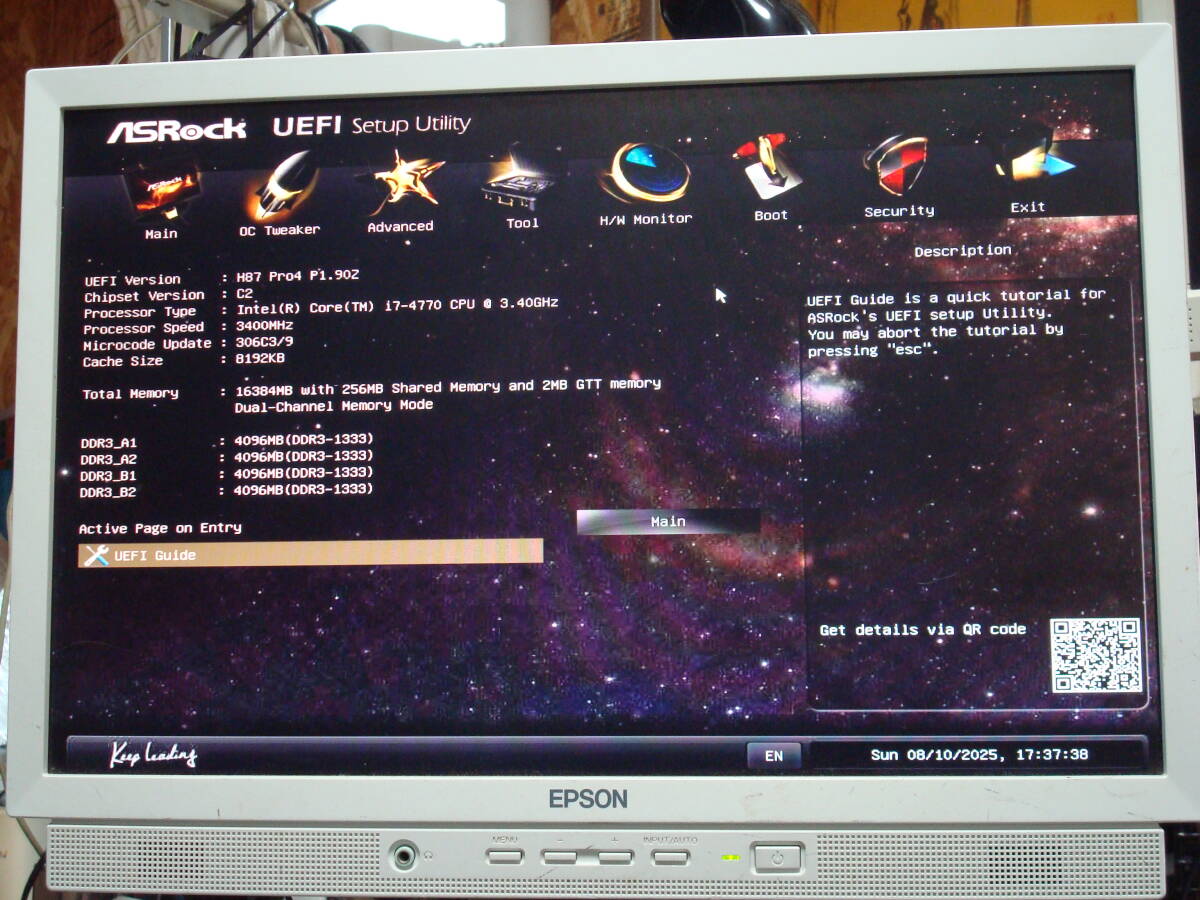Switch to the OC Tweaker tab label
Image resolution: width=1200 pixels, height=900 pixels.
[x=280, y=230]
